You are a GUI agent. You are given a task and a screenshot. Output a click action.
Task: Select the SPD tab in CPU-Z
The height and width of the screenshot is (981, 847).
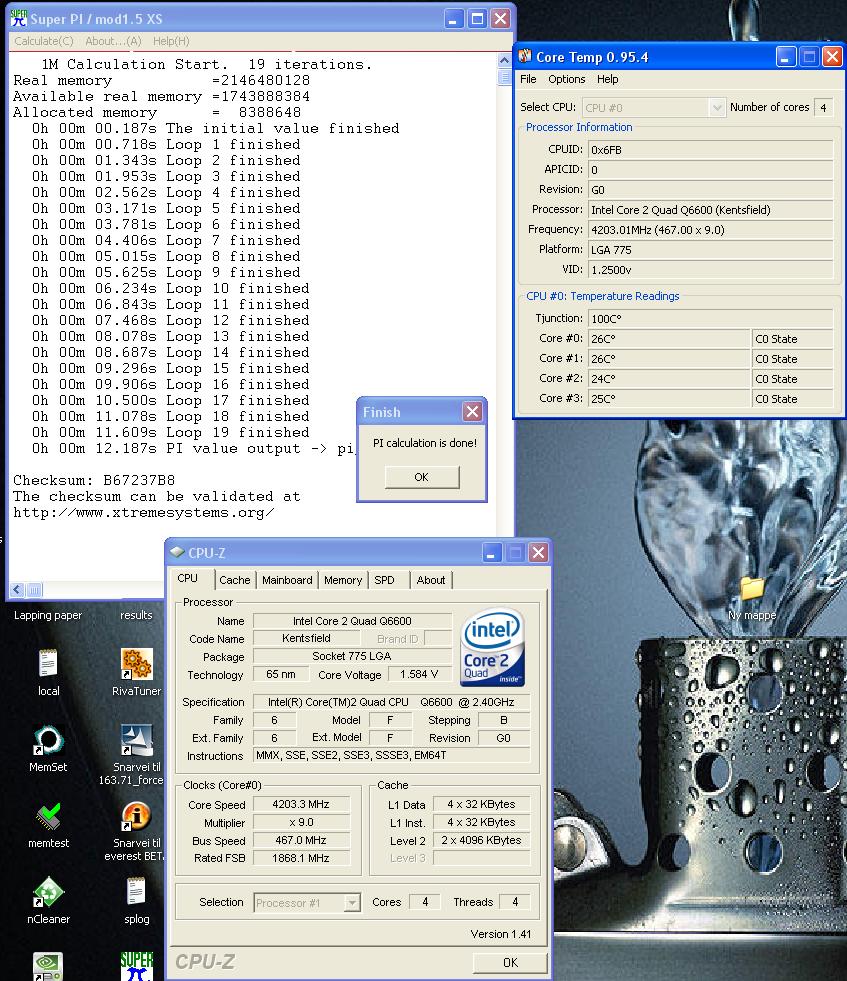coord(384,580)
